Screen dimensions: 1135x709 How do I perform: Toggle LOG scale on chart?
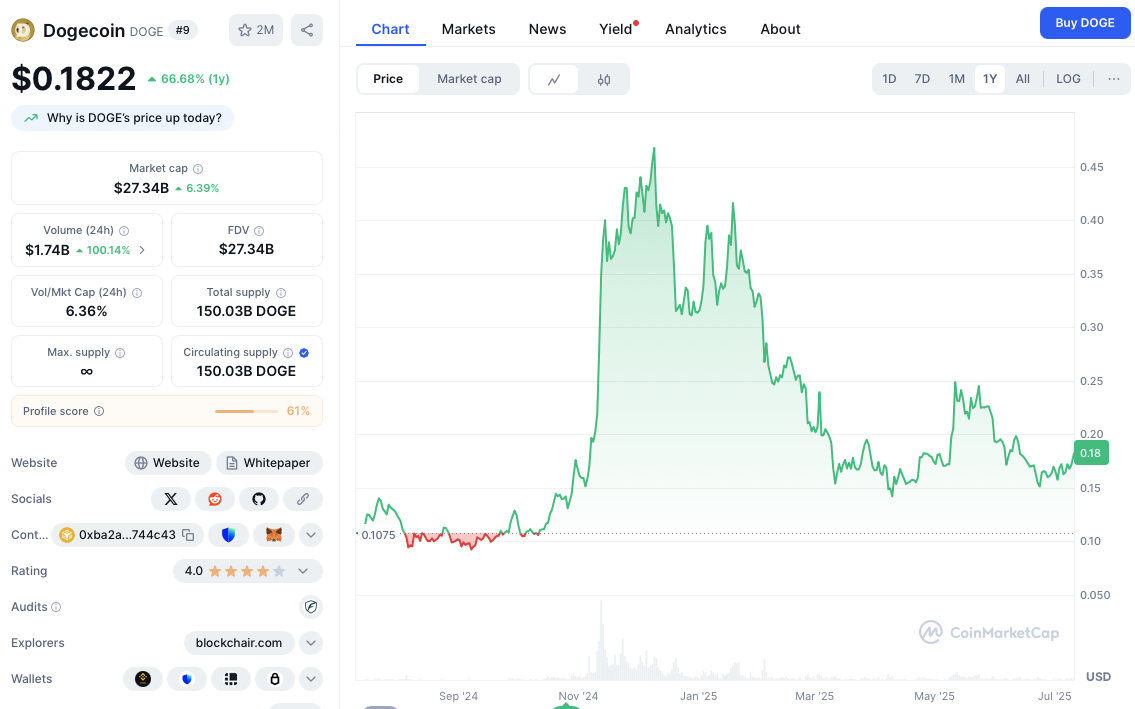pos(1068,79)
